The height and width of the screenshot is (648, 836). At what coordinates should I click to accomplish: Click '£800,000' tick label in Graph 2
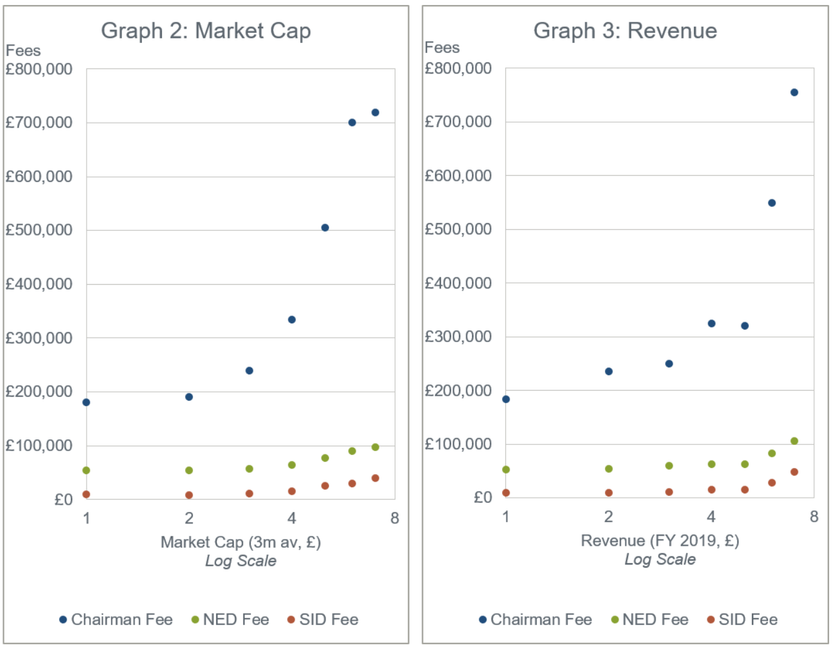pos(39,69)
